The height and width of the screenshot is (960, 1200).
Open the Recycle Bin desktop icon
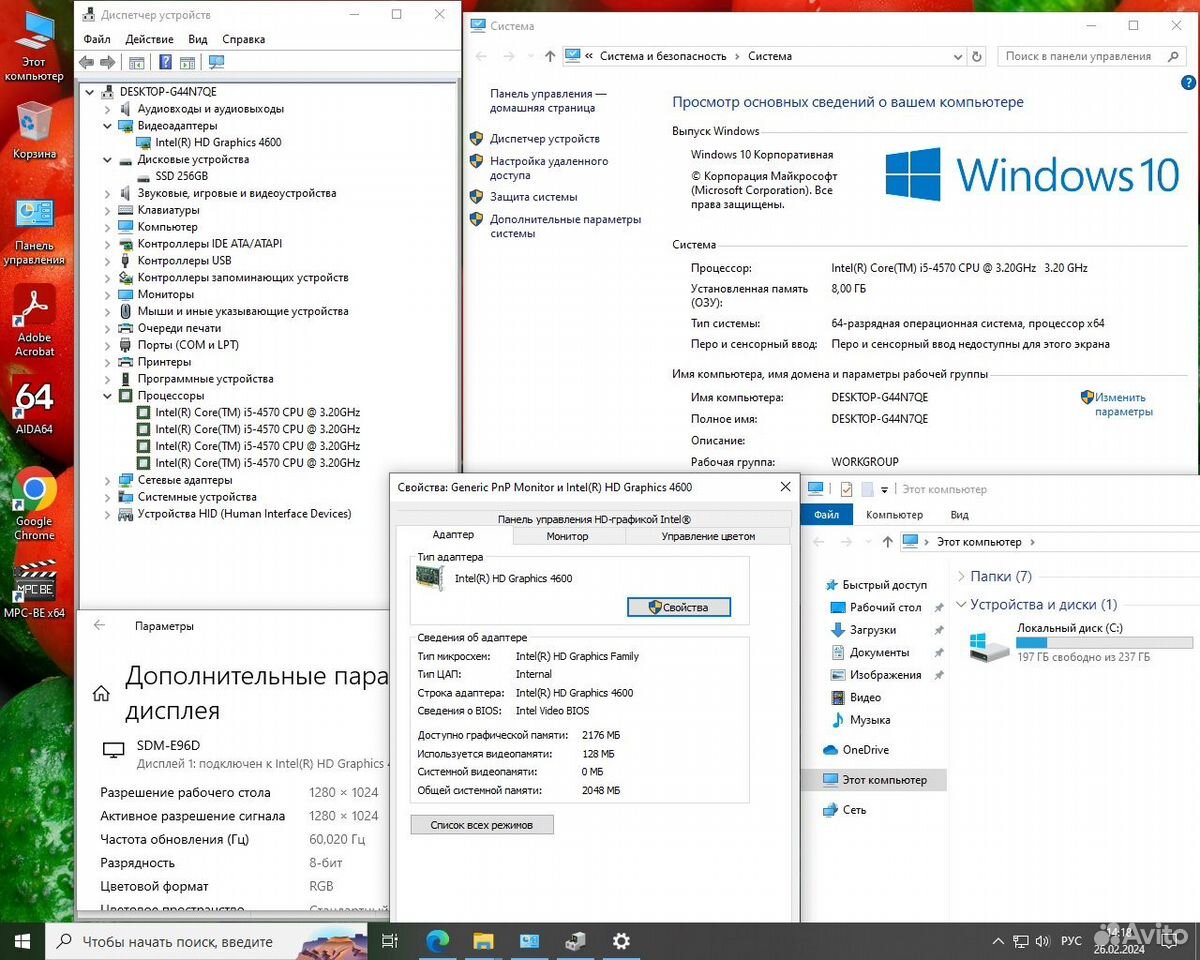tap(34, 130)
